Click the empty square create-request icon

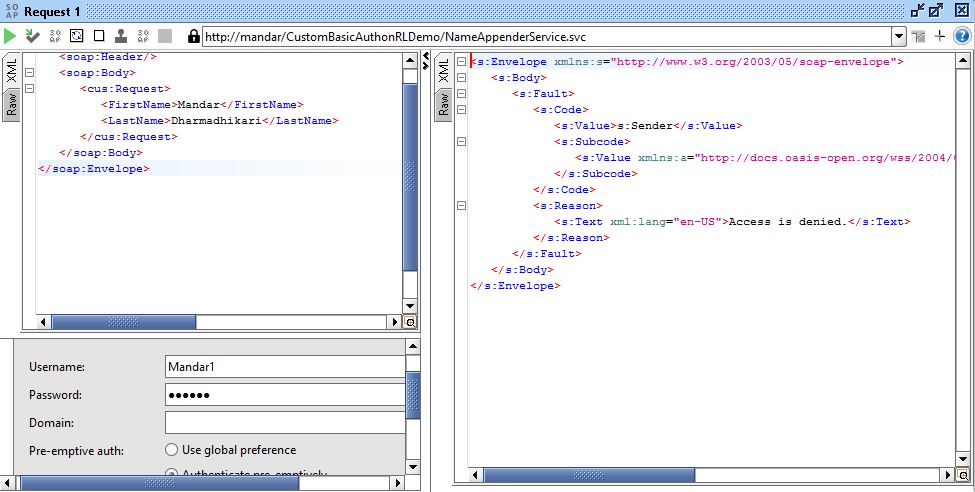point(99,36)
